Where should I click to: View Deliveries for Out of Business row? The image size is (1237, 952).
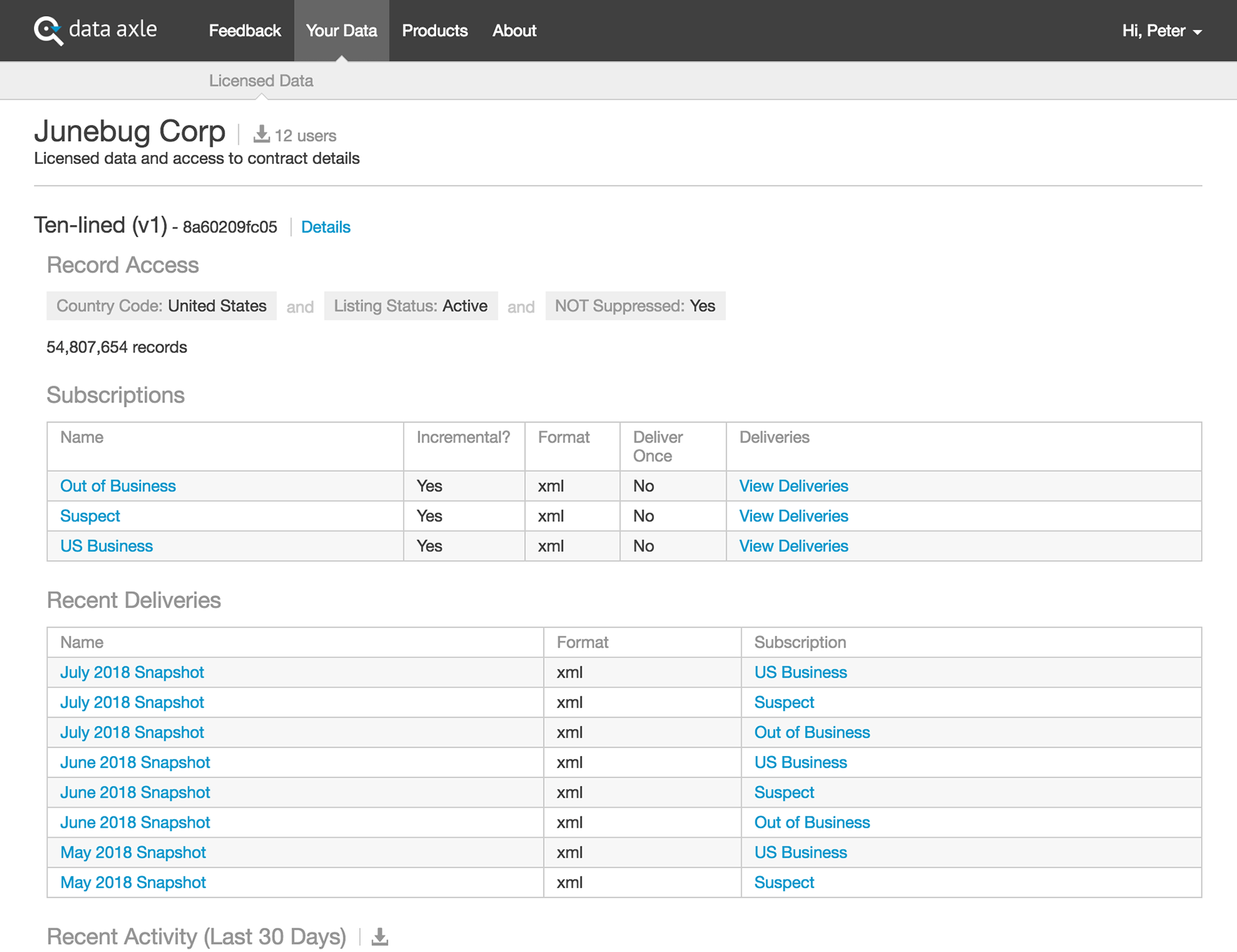click(793, 486)
